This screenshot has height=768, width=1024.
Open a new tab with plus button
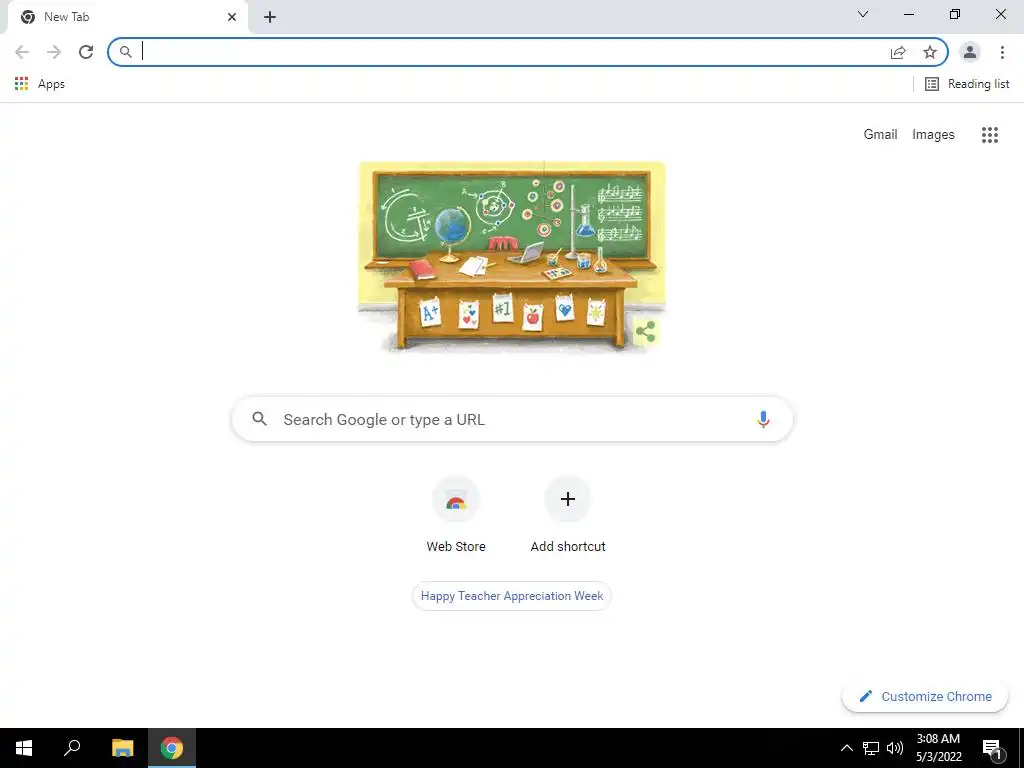[x=270, y=17]
